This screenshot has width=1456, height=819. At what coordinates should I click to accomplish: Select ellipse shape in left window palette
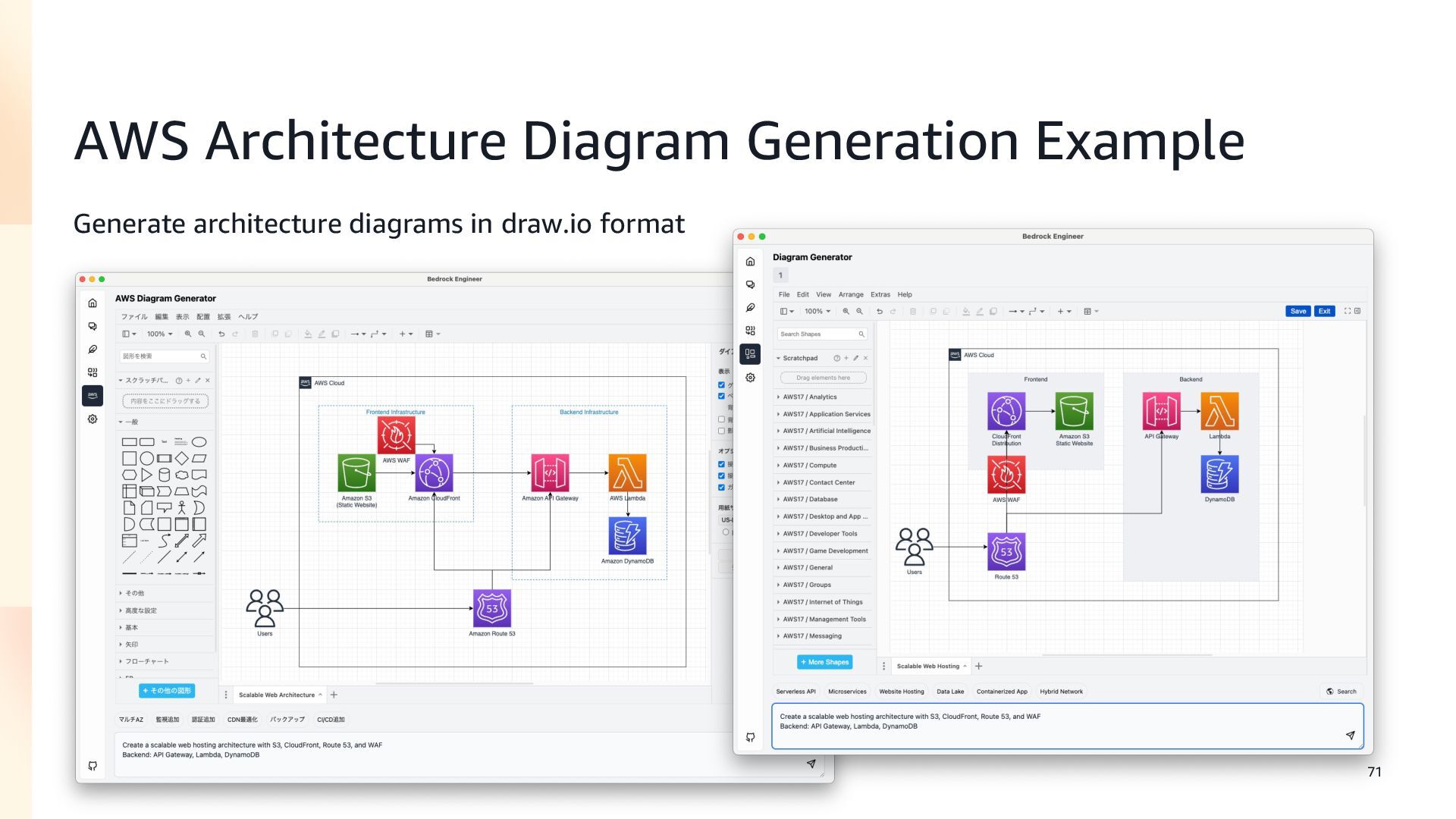(x=199, y=442)
